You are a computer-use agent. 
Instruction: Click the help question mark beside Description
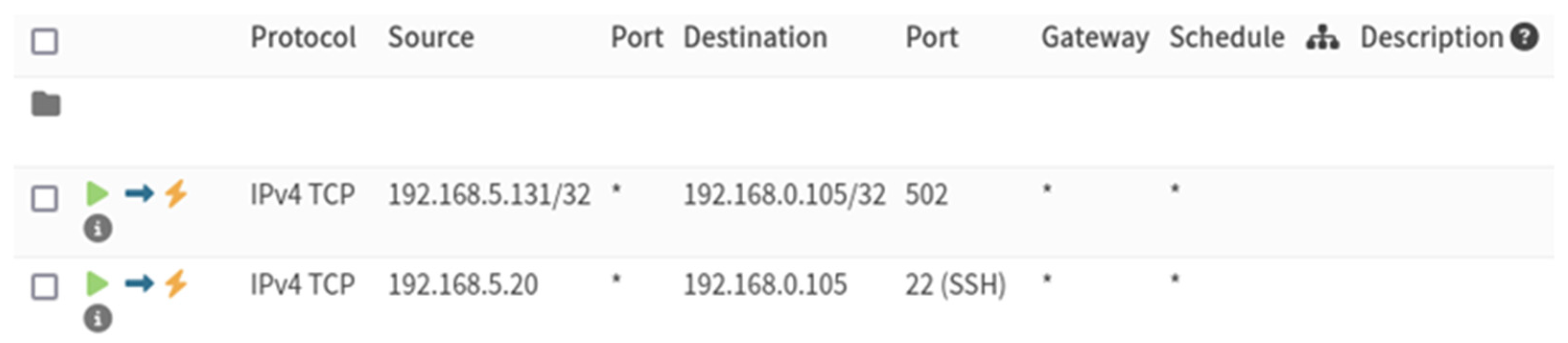click(x=1525, y=37)
